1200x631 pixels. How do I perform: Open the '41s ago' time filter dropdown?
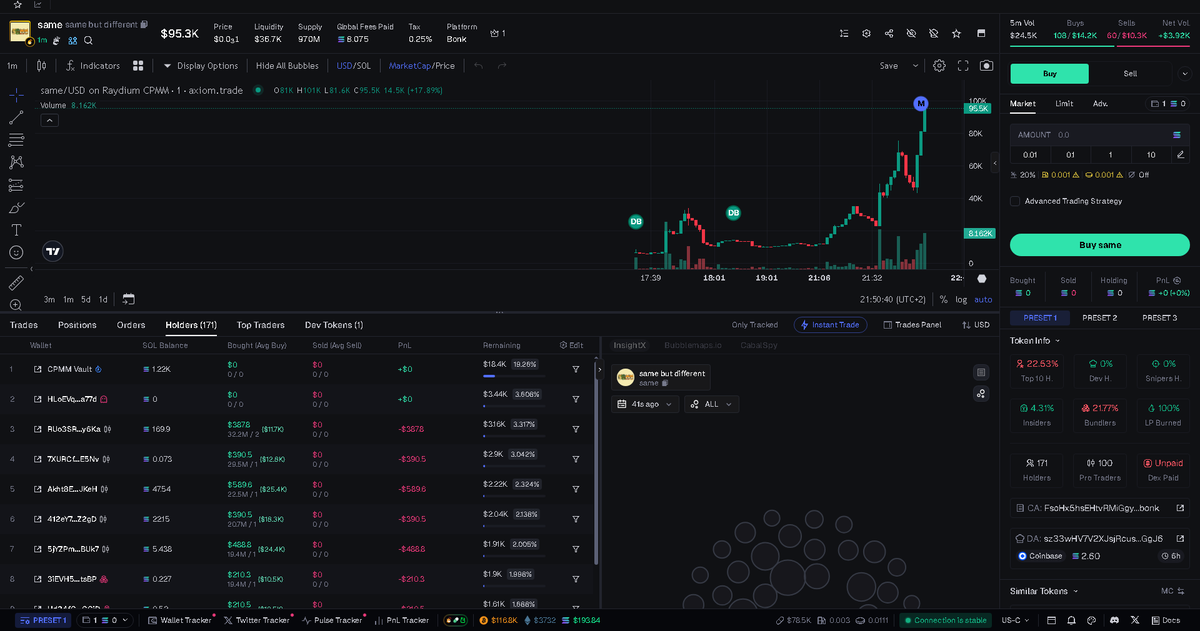point(645,404)
